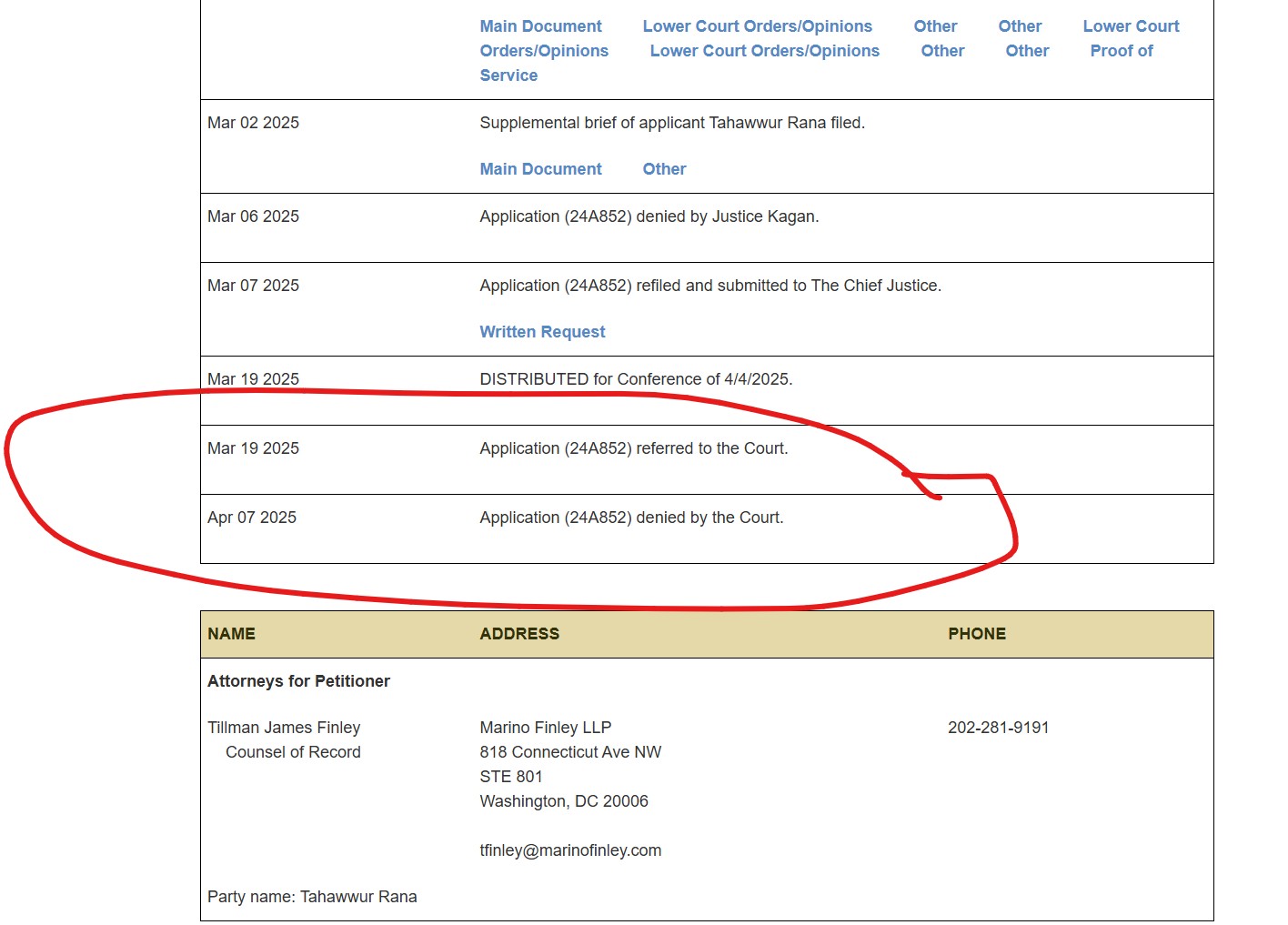Screen dimensions: 1288x925
Task: Click the 'Application referred to the Court' entry
Action: tap(633, 448)
